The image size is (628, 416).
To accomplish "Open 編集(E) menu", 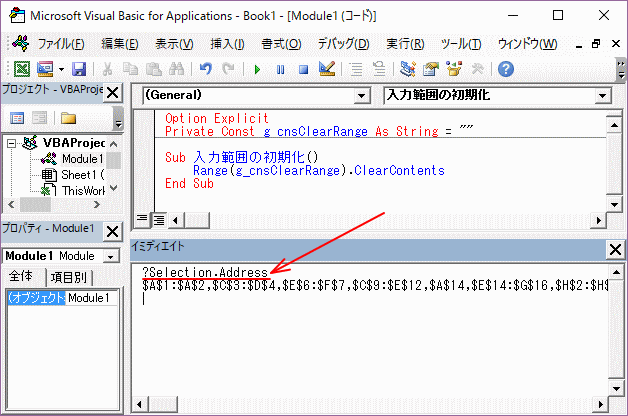I will tap(120, 44).
